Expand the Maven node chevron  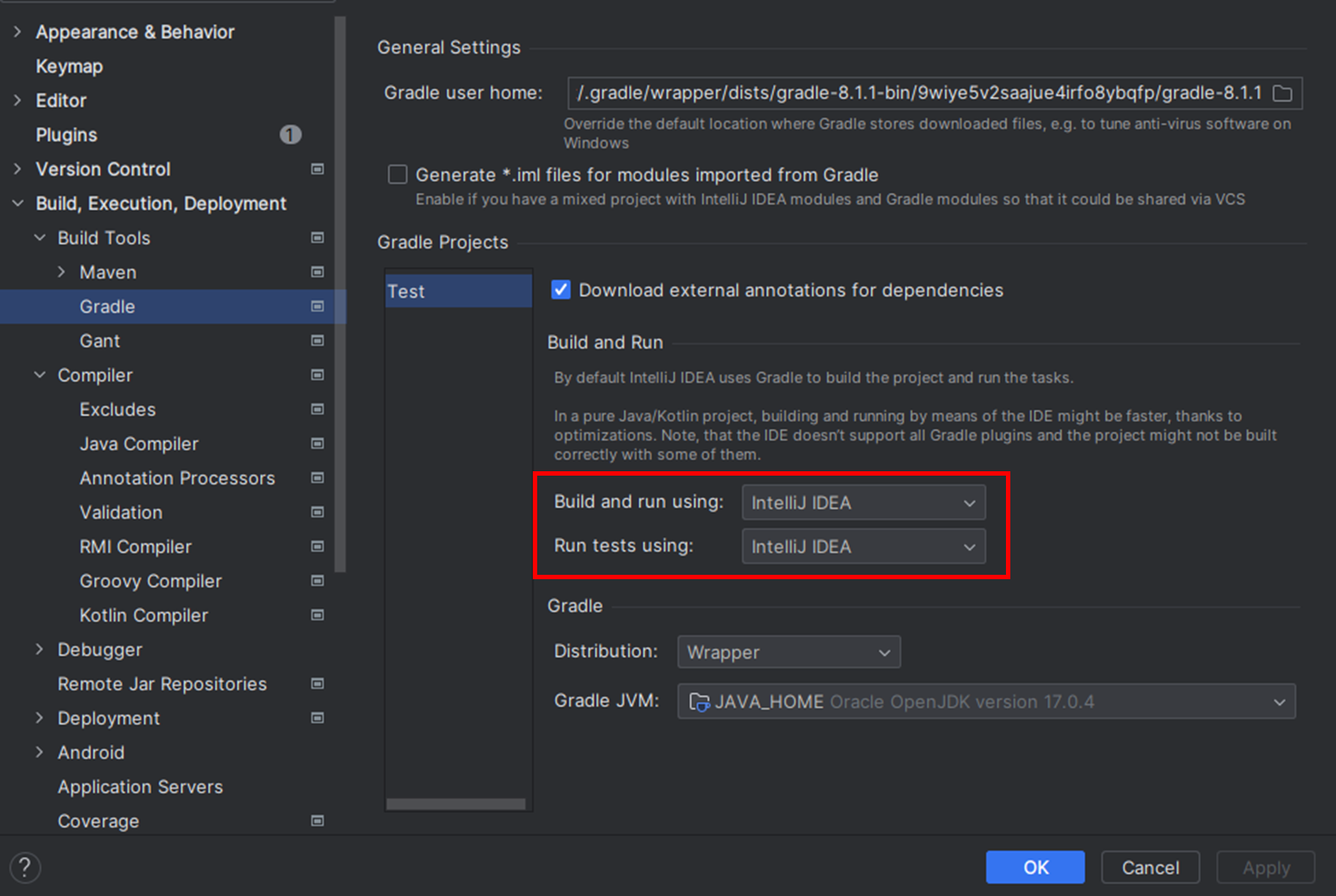(x=61, y=272)
